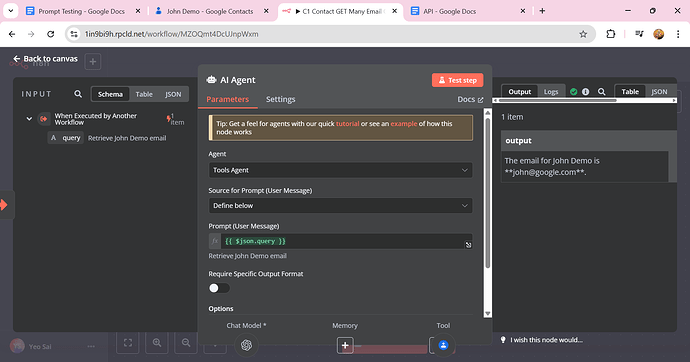Show input as Schema view

pyautogui.click(x=110, y=94)
